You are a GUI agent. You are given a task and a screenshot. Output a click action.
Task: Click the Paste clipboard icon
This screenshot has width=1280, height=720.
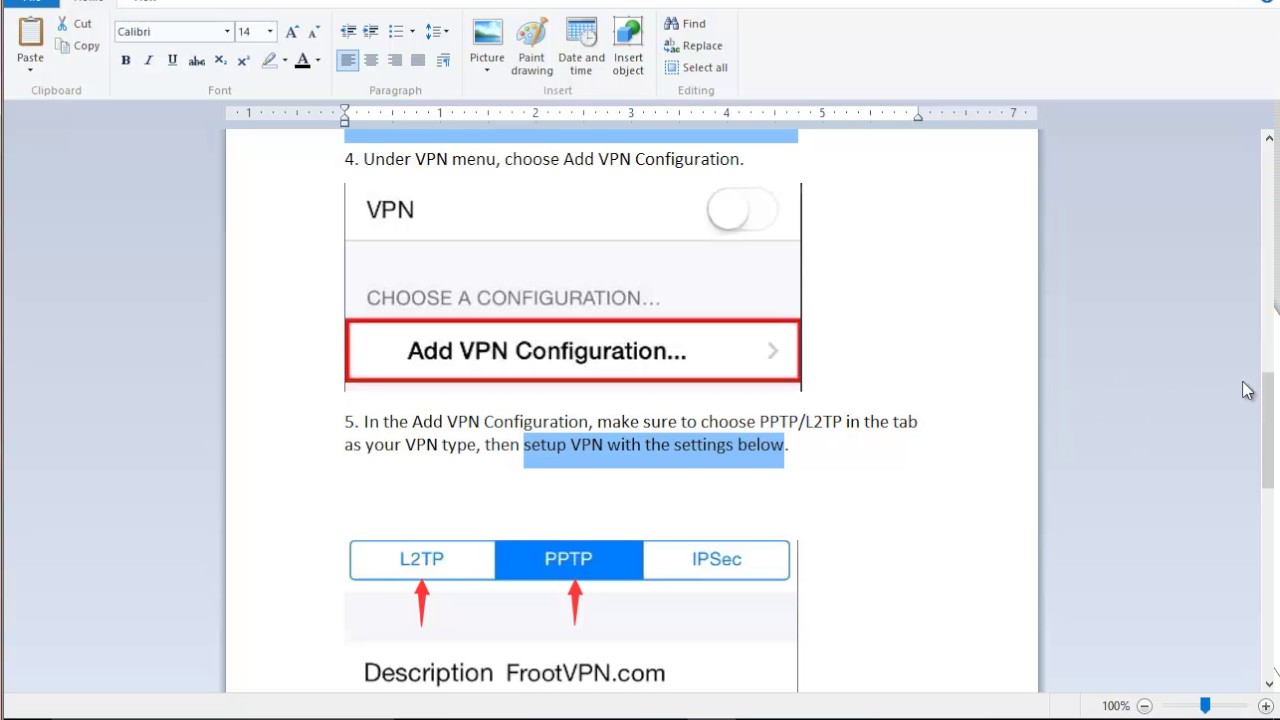click(30, 32)
